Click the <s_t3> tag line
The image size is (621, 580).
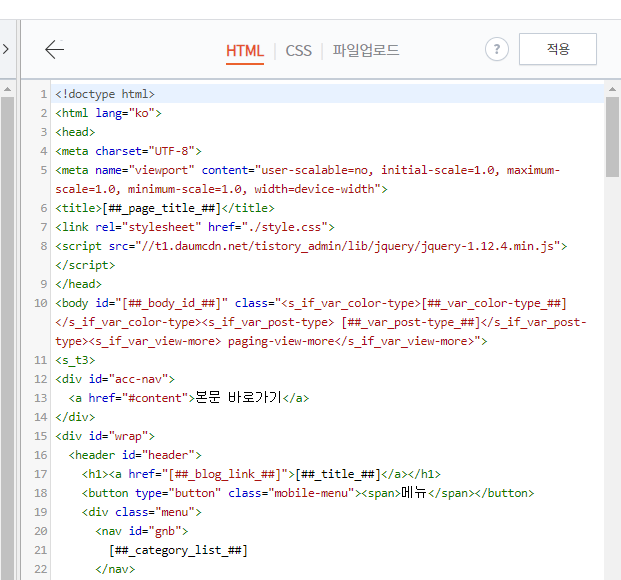click(75, 360)
